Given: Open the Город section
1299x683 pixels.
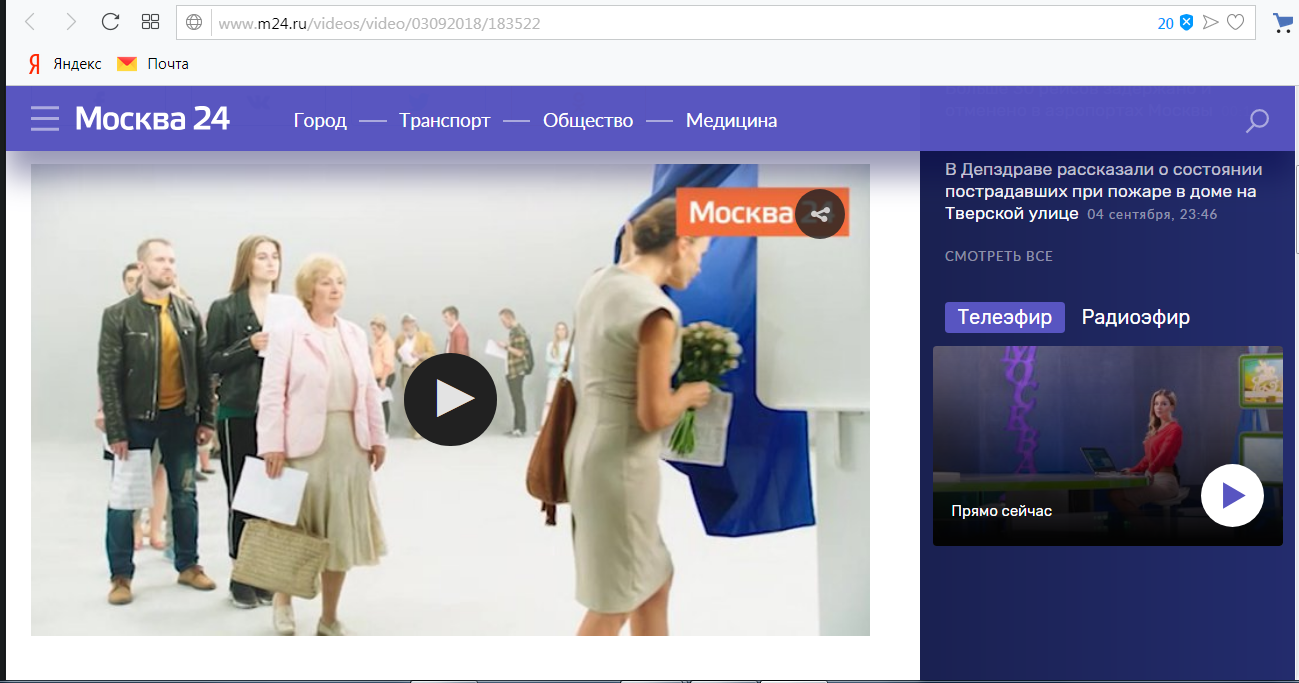Looking at the screenshot, I should point(320,121).
